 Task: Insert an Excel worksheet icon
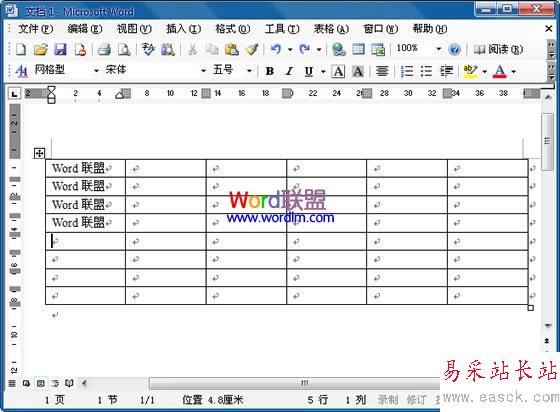378,49
